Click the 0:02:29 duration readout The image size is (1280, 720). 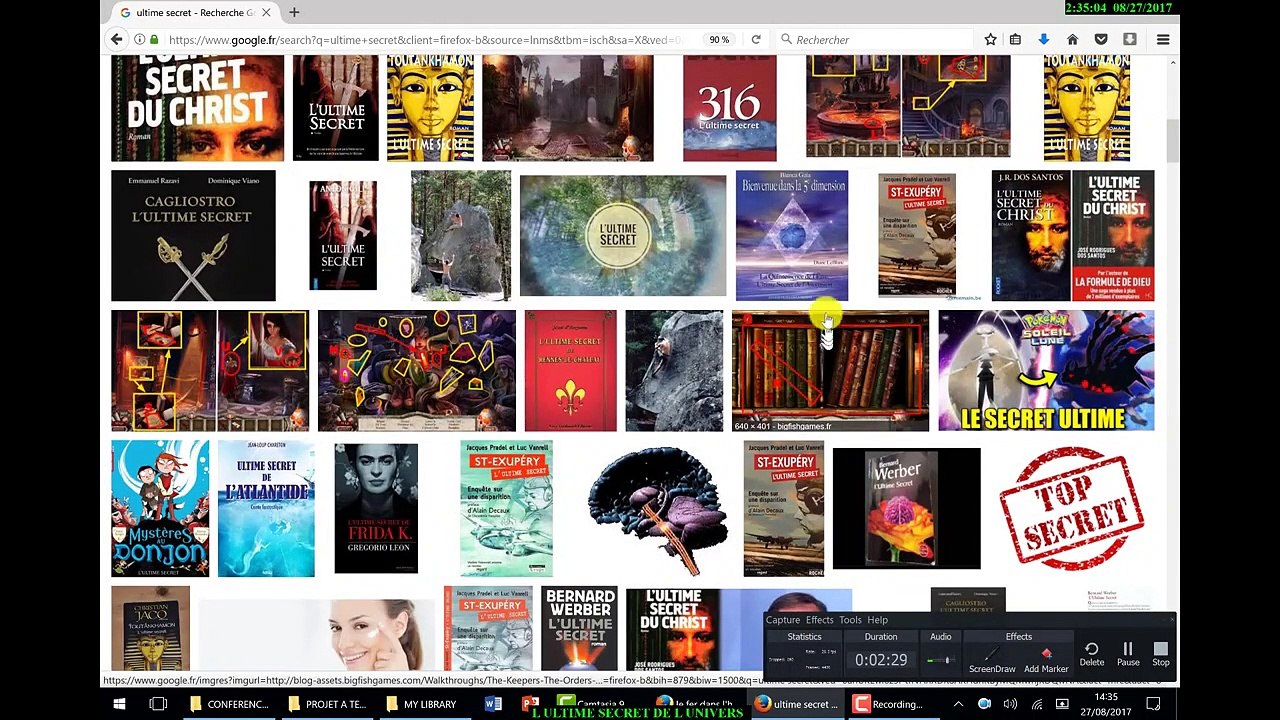[x=881, y=660]
